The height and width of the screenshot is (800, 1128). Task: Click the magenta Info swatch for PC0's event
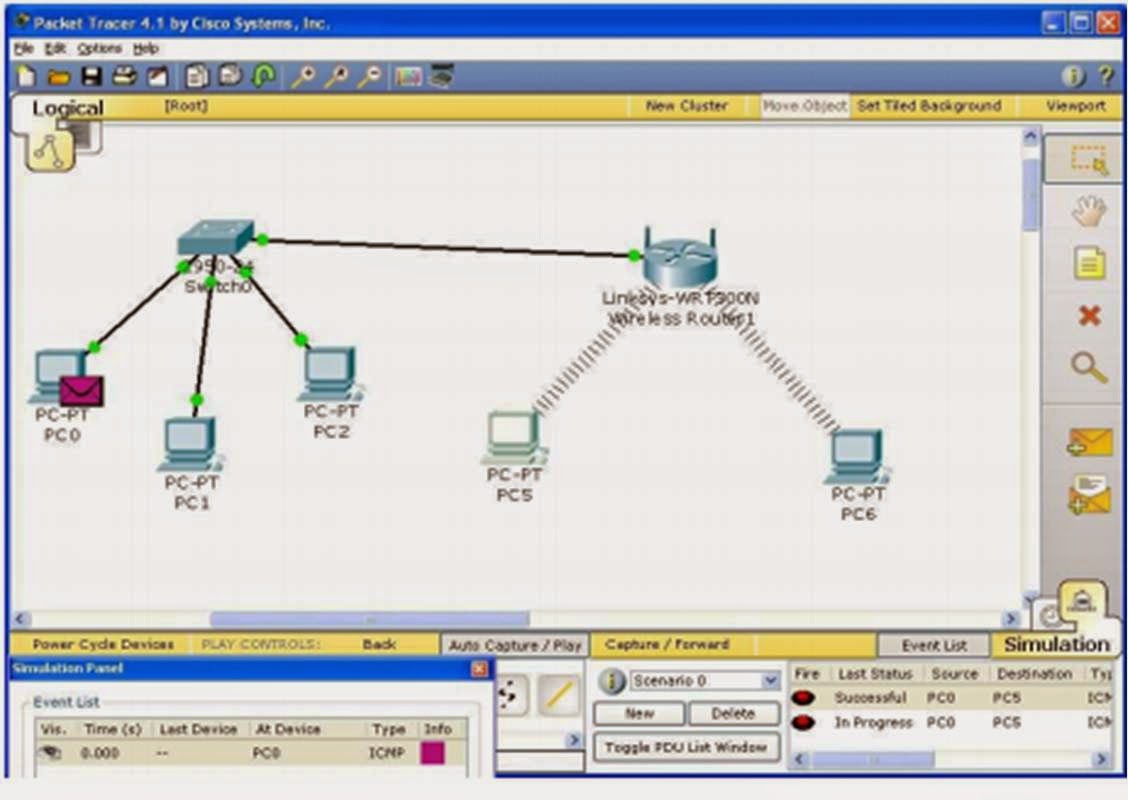[432, 753]
